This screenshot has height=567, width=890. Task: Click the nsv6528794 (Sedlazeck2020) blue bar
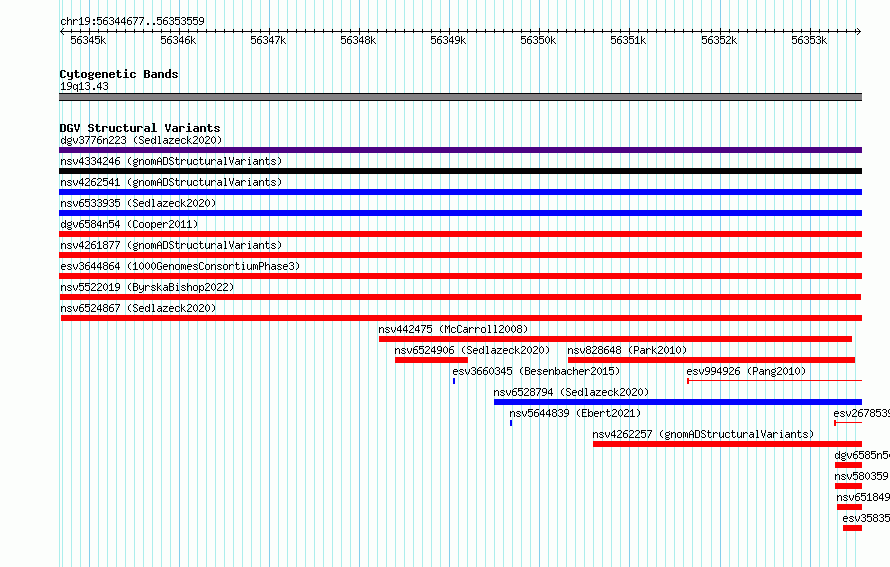(678, 402)
